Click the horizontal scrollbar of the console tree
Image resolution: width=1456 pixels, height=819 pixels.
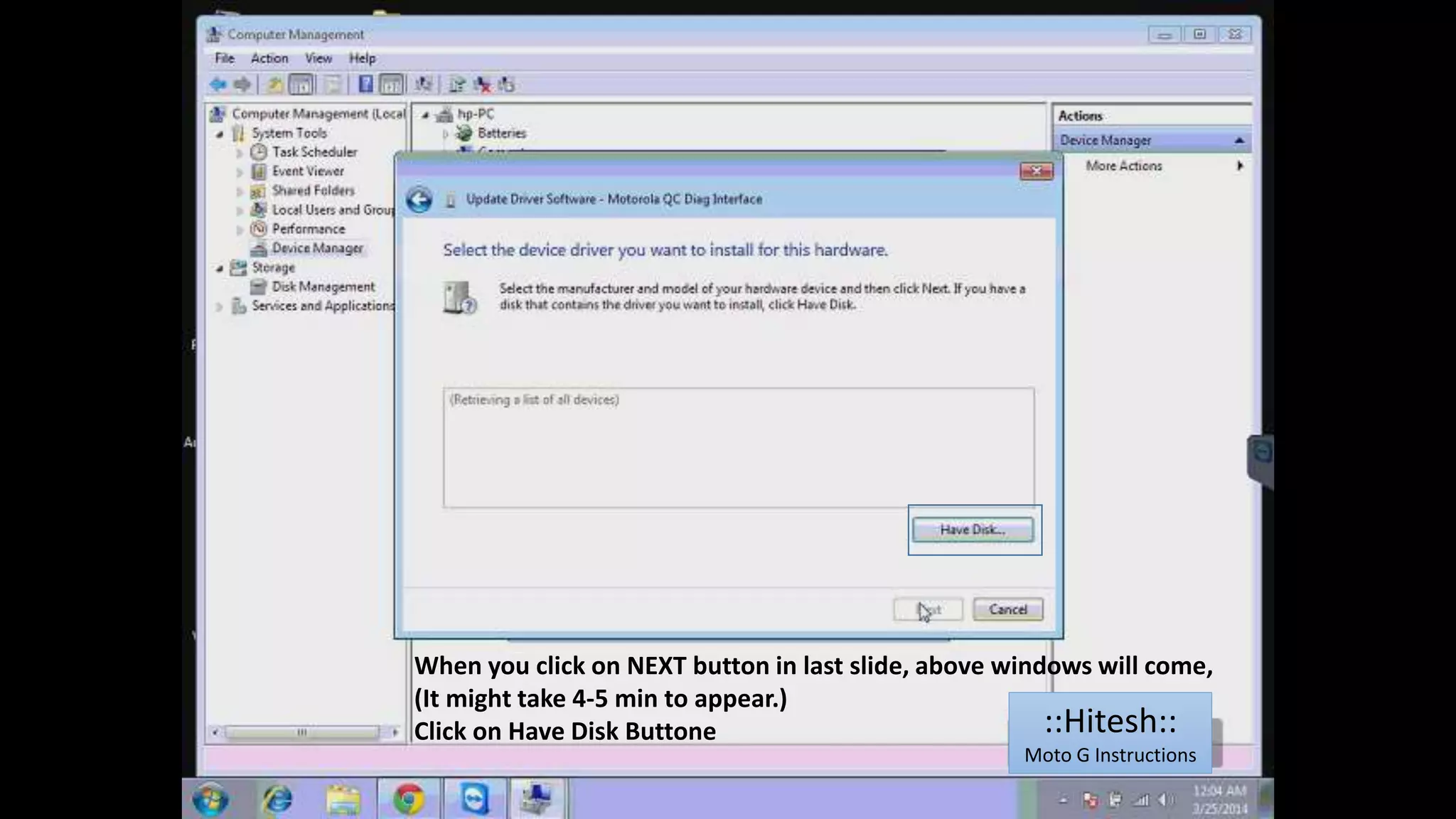(x=302, y=732)
